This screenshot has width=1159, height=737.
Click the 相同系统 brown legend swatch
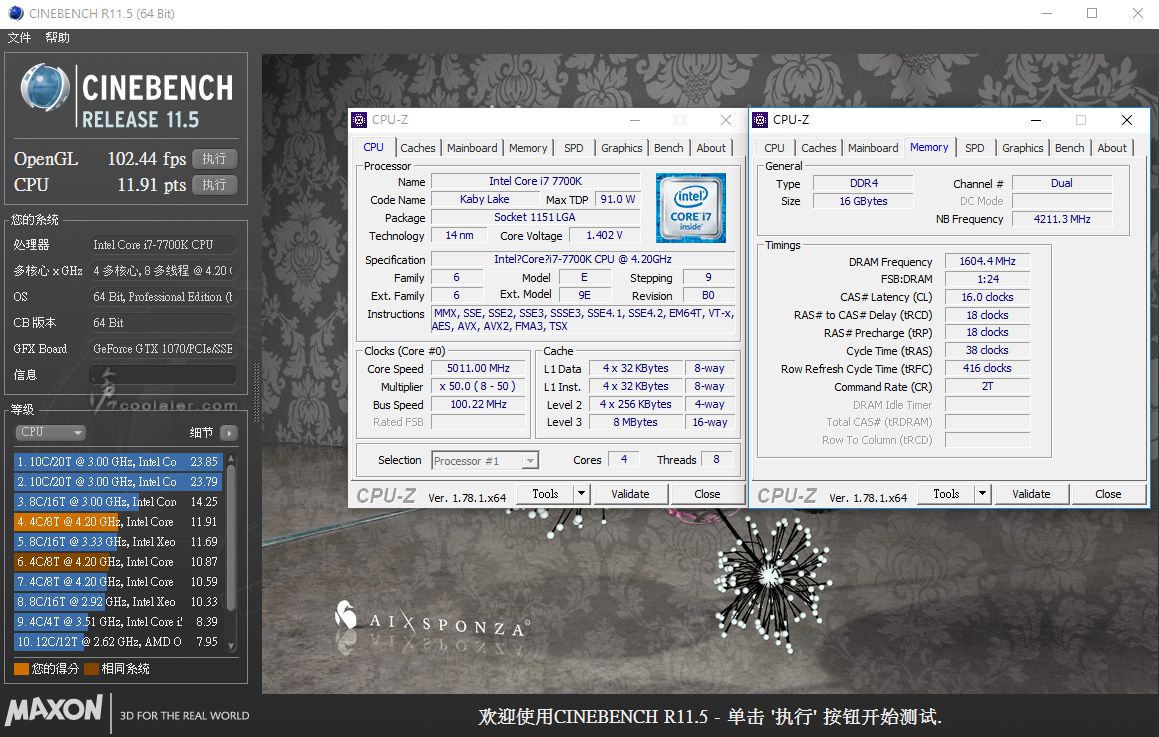coord(92,669)
